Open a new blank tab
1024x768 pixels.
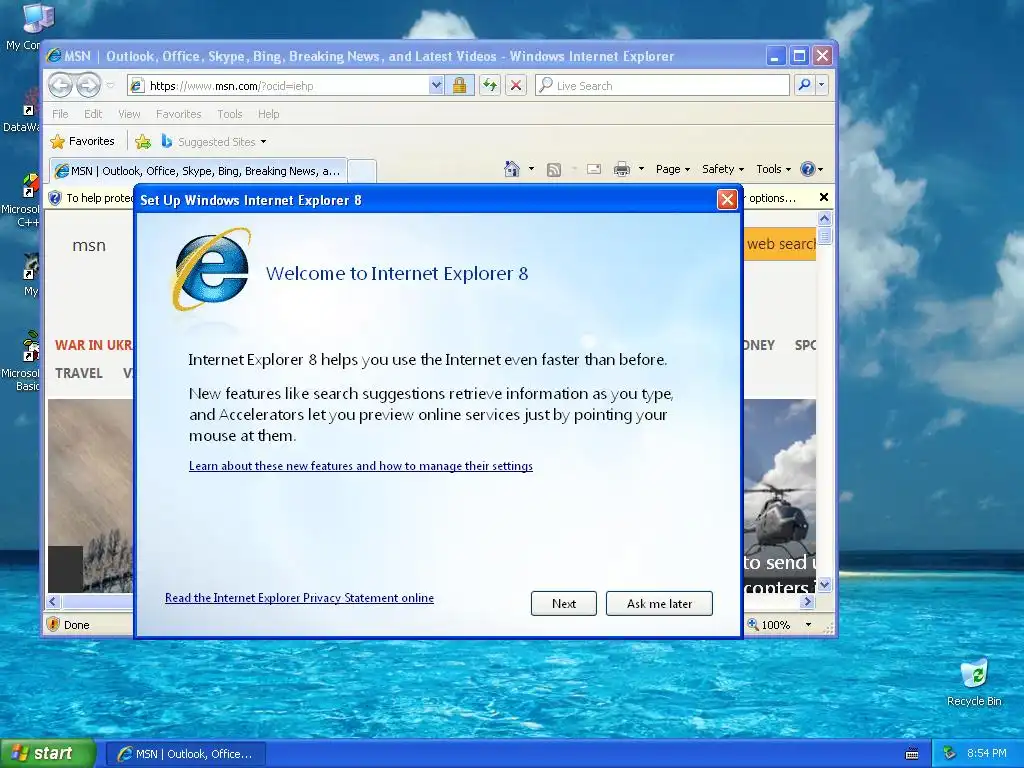pyautogui.click(x=362, y=171)
